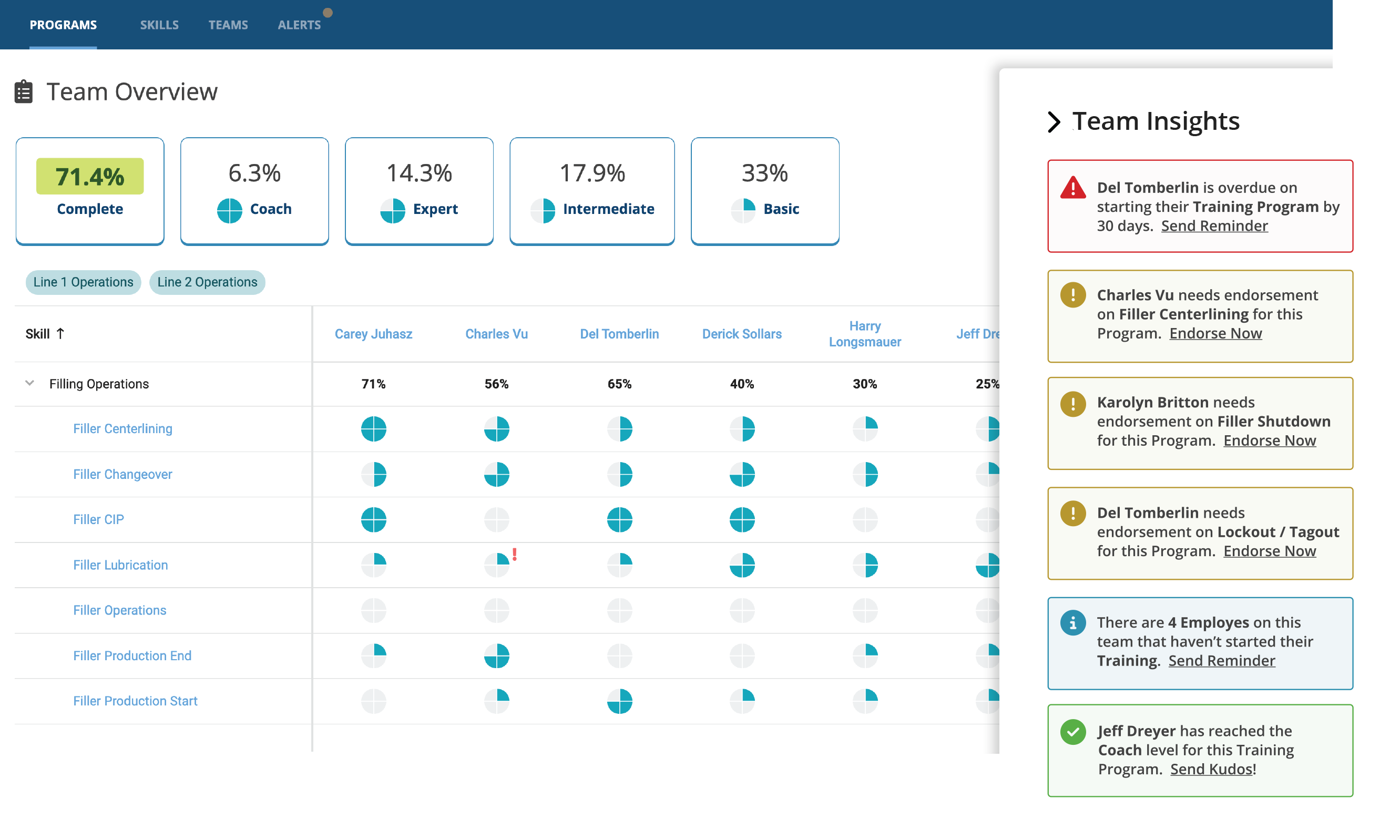Select the Line 1 Operations toggle filter

[82, 282]
